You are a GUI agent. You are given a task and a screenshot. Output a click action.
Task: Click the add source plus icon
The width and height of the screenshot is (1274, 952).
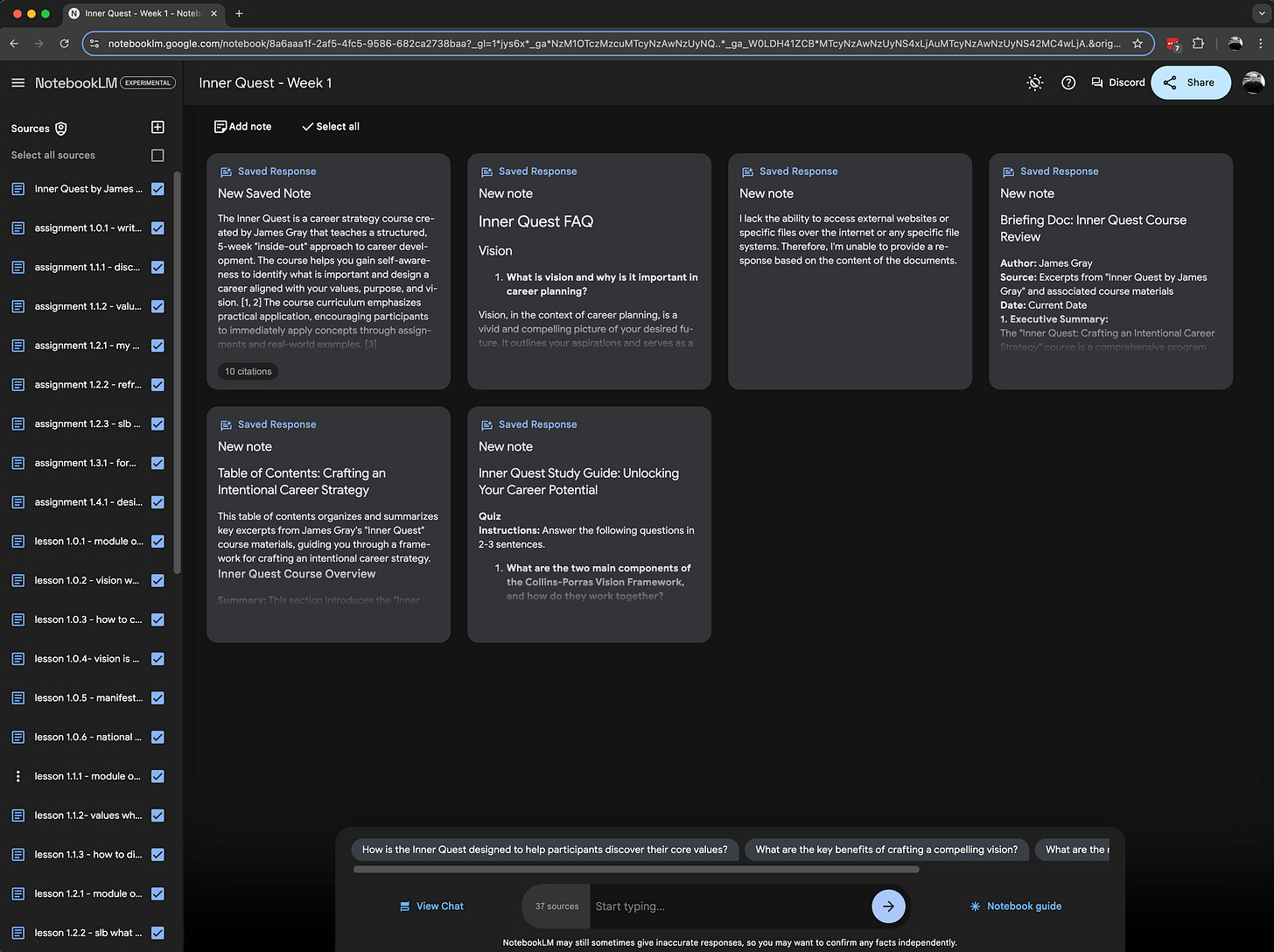click(157, 128)
